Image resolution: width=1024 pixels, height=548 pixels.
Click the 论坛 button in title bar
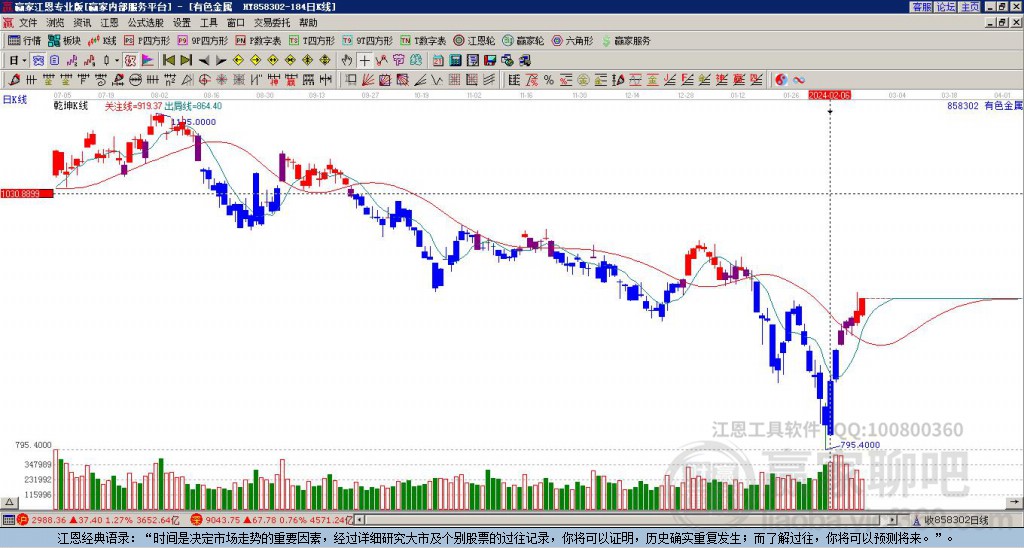click(946, 7)
